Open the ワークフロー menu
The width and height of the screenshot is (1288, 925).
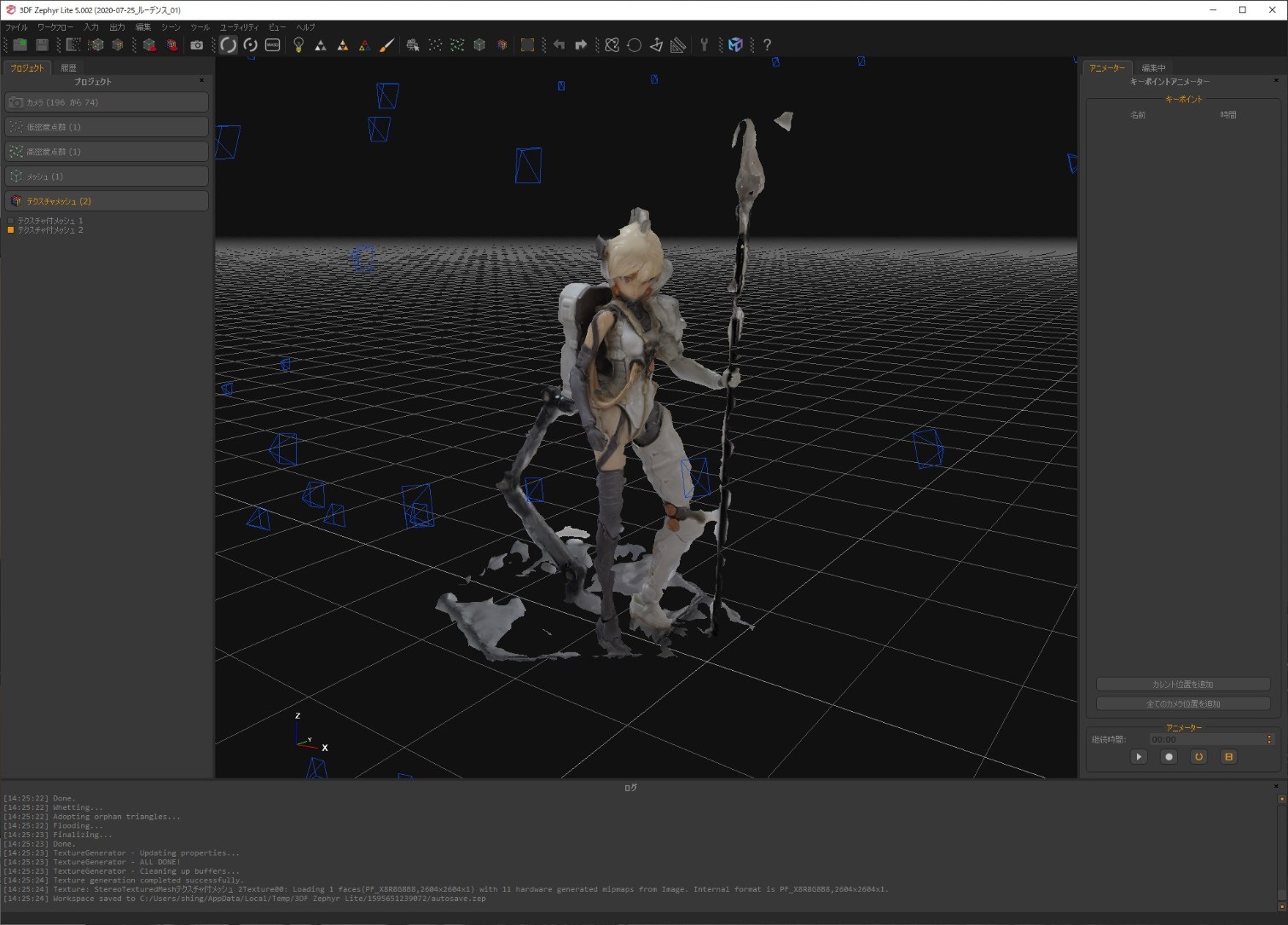55,27
